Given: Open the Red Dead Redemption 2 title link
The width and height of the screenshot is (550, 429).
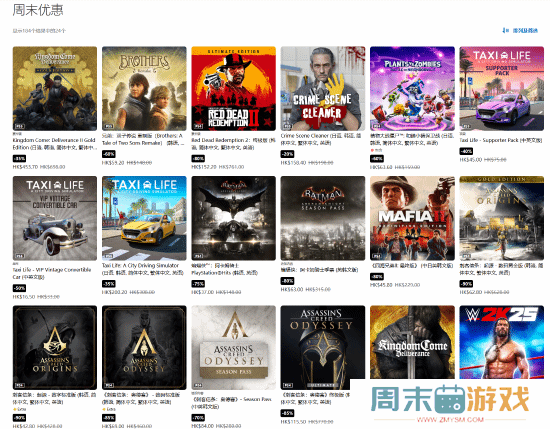Looking at the screenshot, I should 234,144.
